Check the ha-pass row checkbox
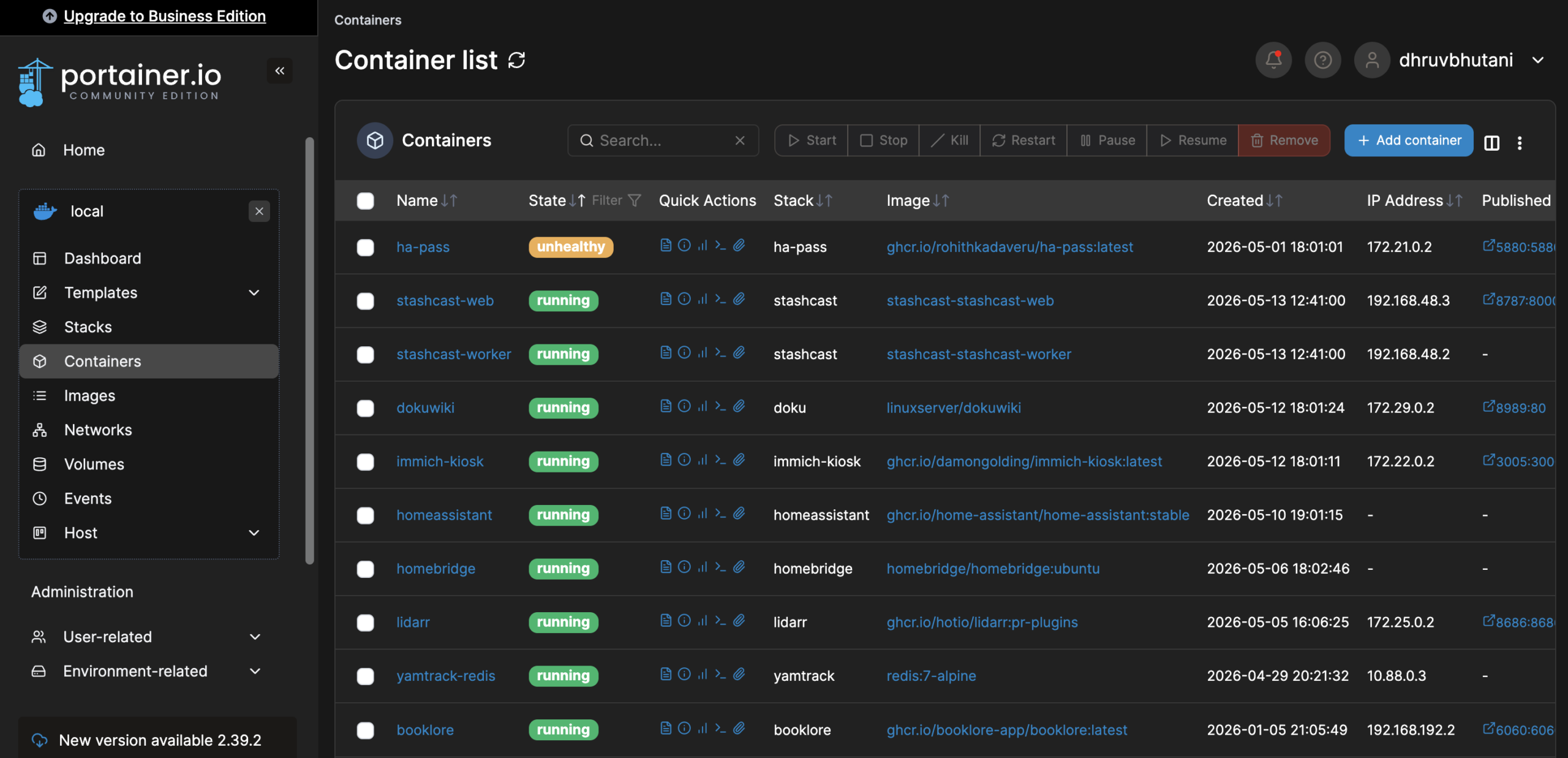This screenshot has width=1568, height=758. 366,247
